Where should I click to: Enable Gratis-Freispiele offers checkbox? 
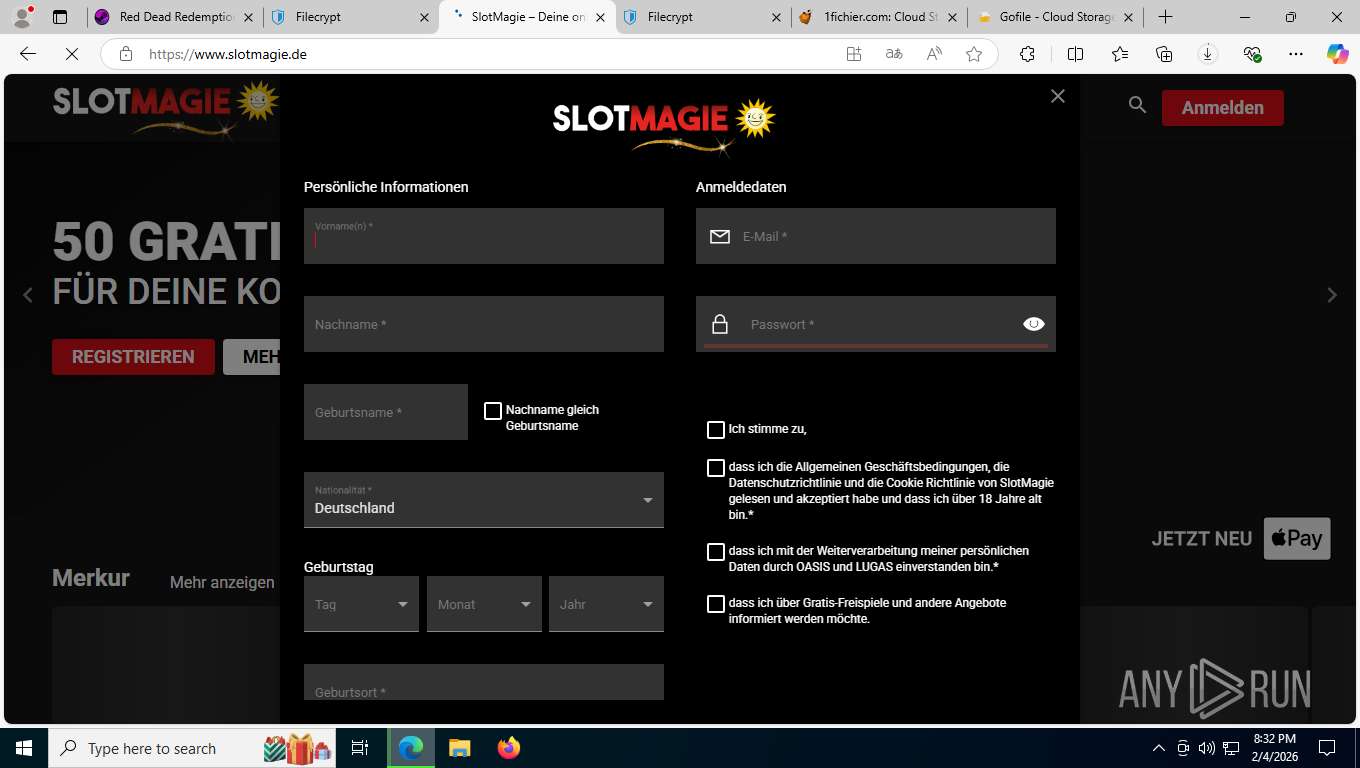[x=715, y=604]
